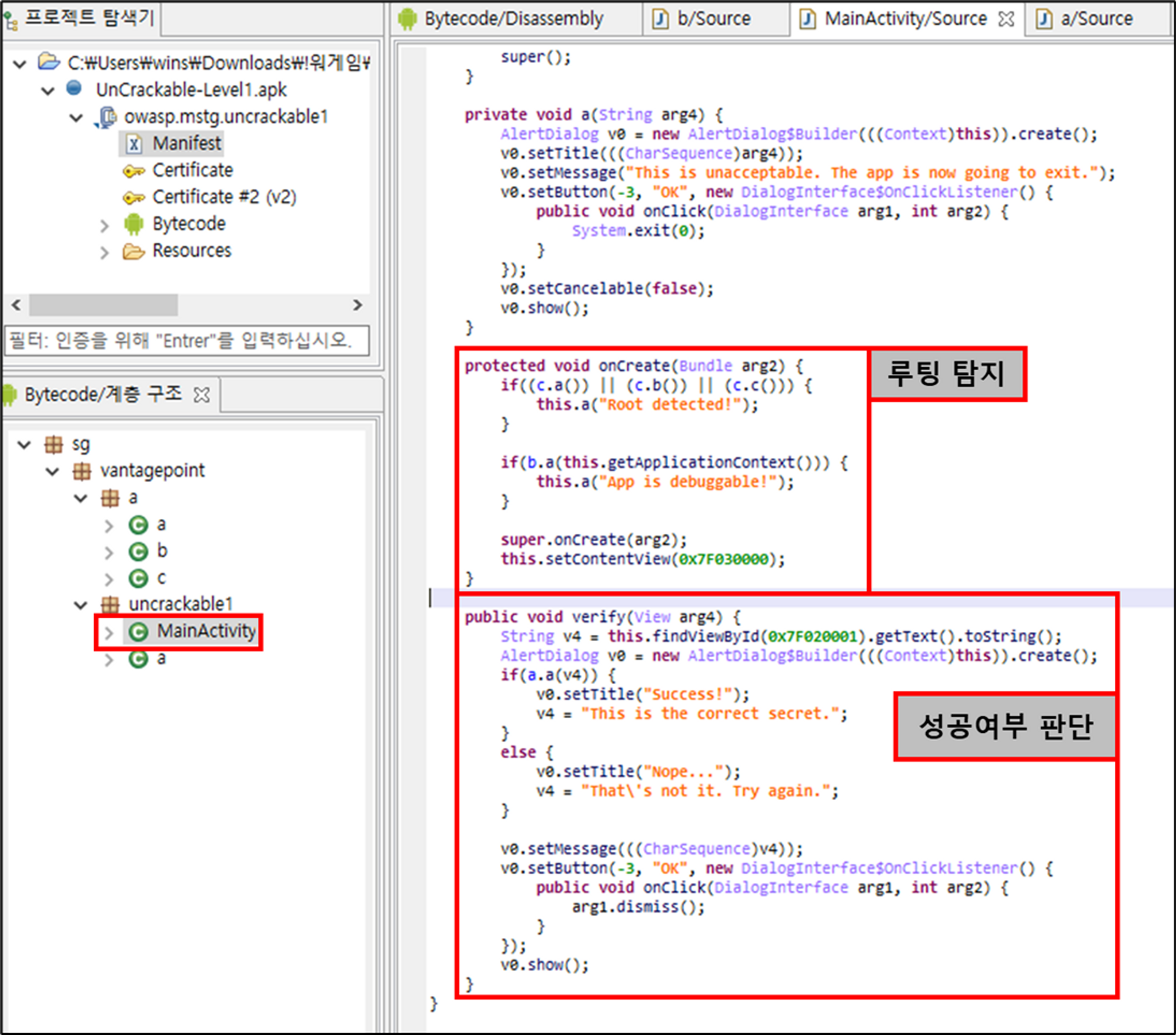Switch to the b/Source tab
Screen dimensions: 1176x1035
point(713,19)
